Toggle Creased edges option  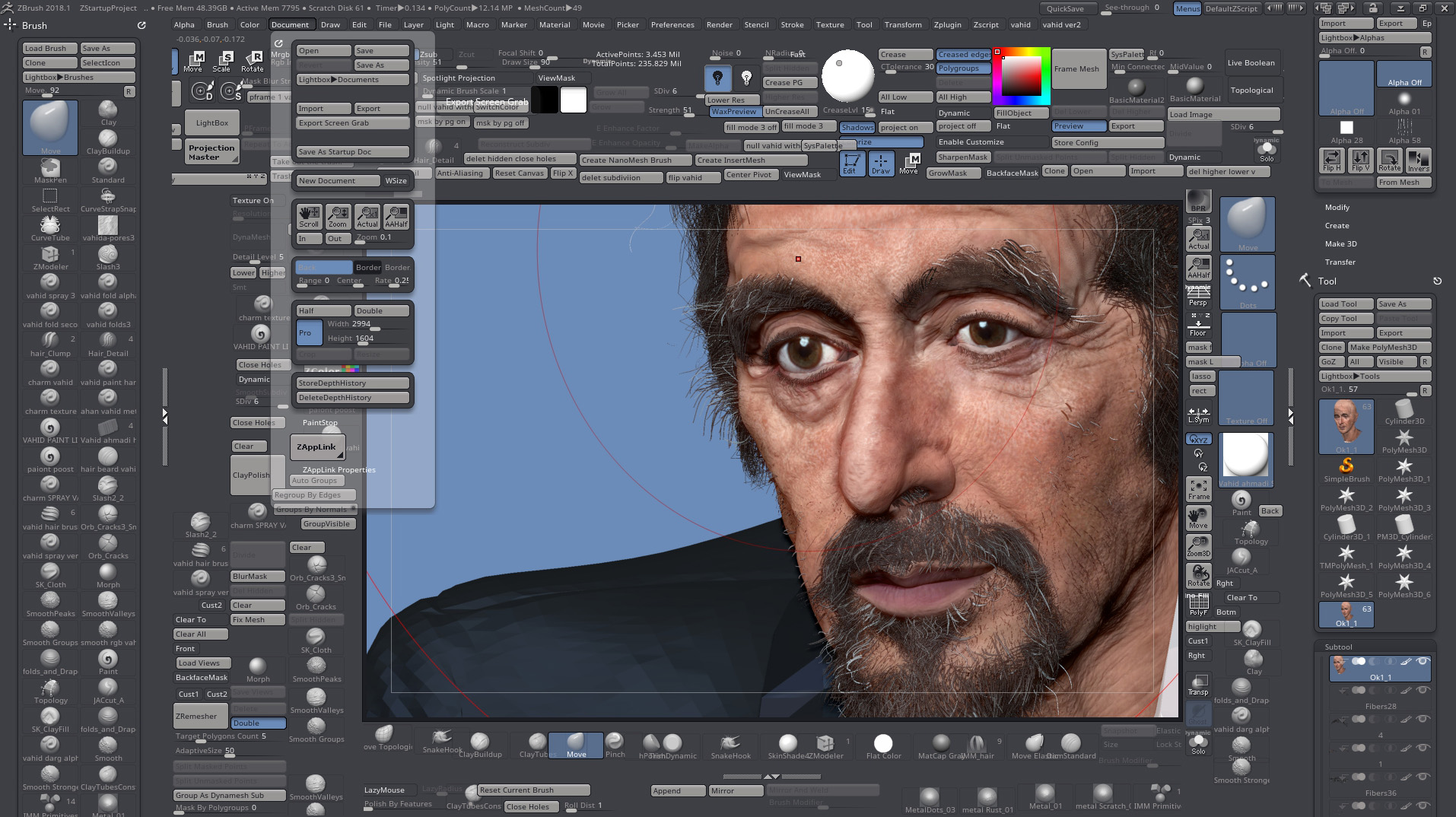[x=964, y=55]
